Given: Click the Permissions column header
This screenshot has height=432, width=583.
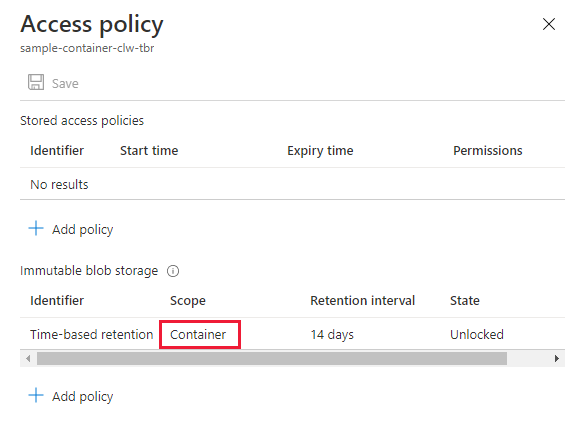Looking at the screenshot, I should point(488,151).
